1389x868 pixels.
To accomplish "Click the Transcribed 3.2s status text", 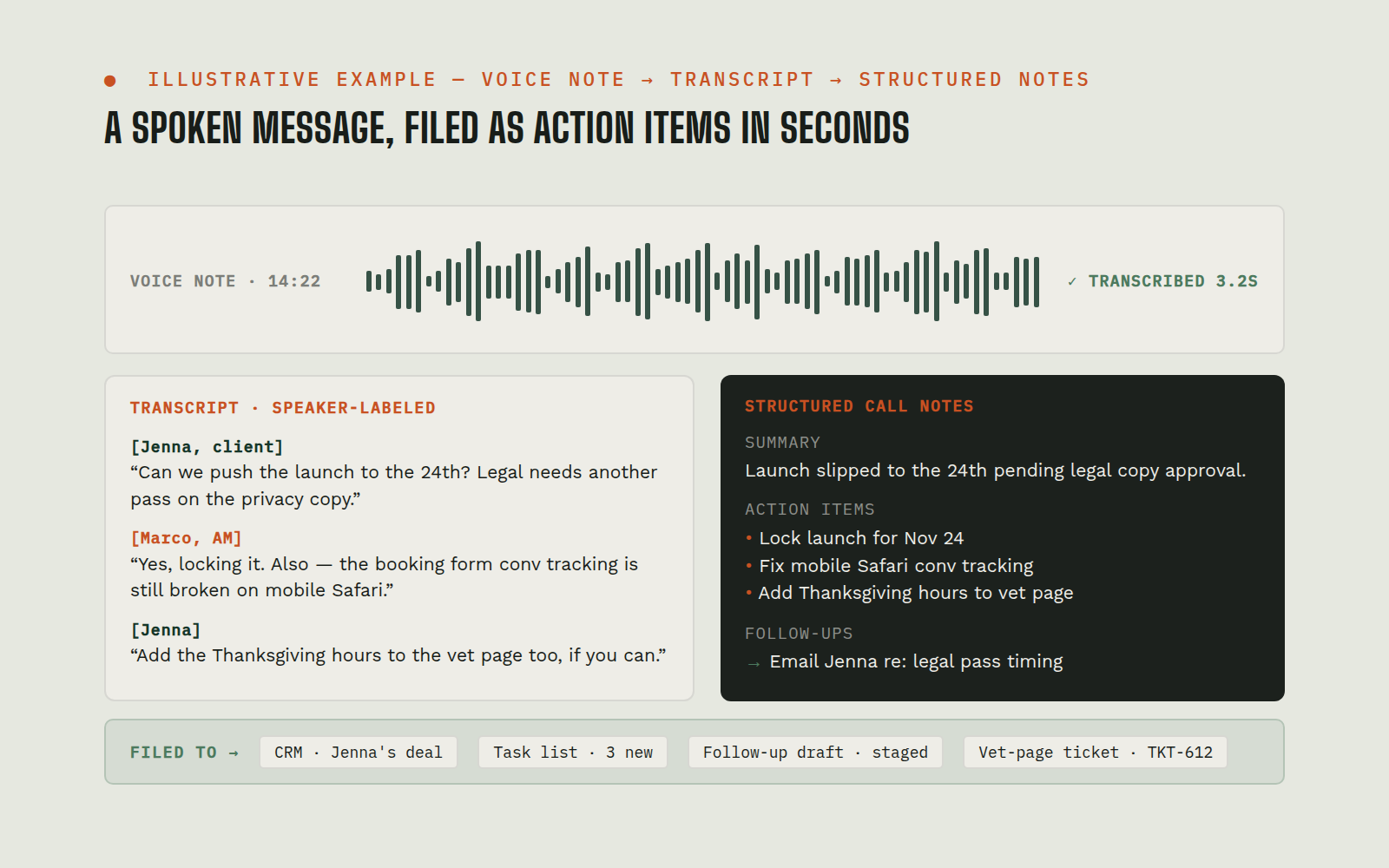I will pos(1173,281).
